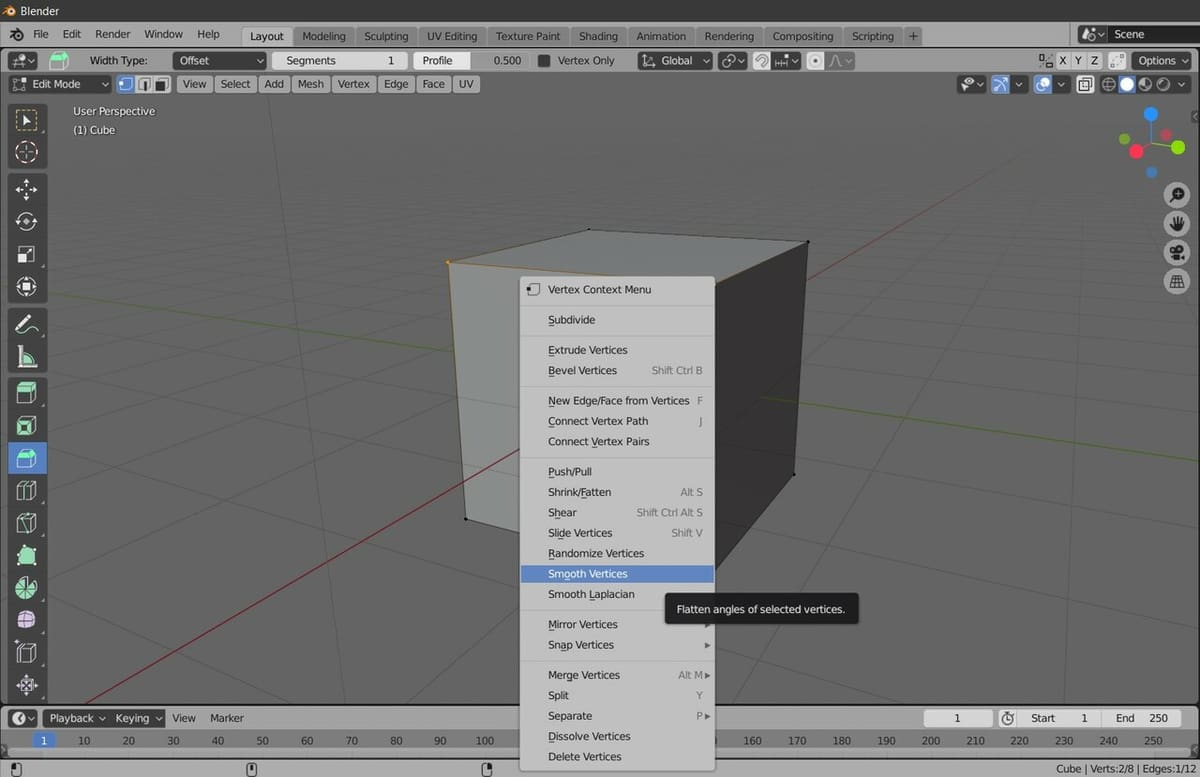Screen dimensions: 1200x777
Task: Select the Bevel tool
Action: pos(27,458)
